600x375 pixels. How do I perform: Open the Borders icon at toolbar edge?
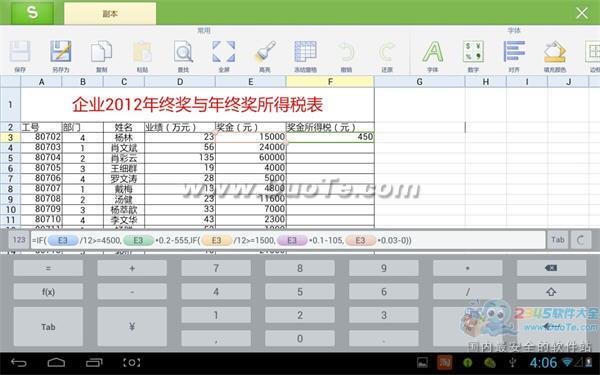tap(593, 52)
